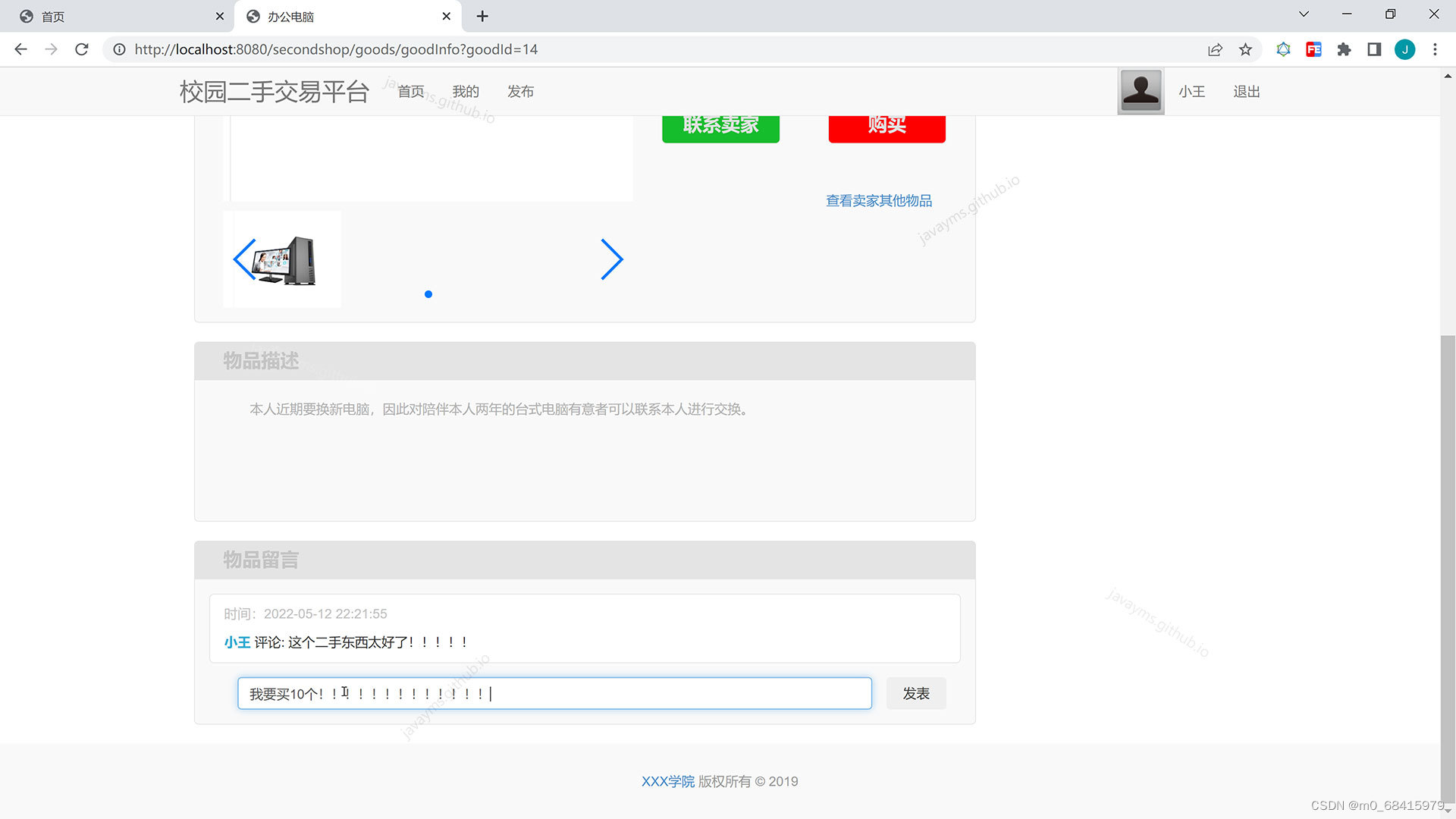
Task: Toggle the browser side panel
Action: [1374, 49]
